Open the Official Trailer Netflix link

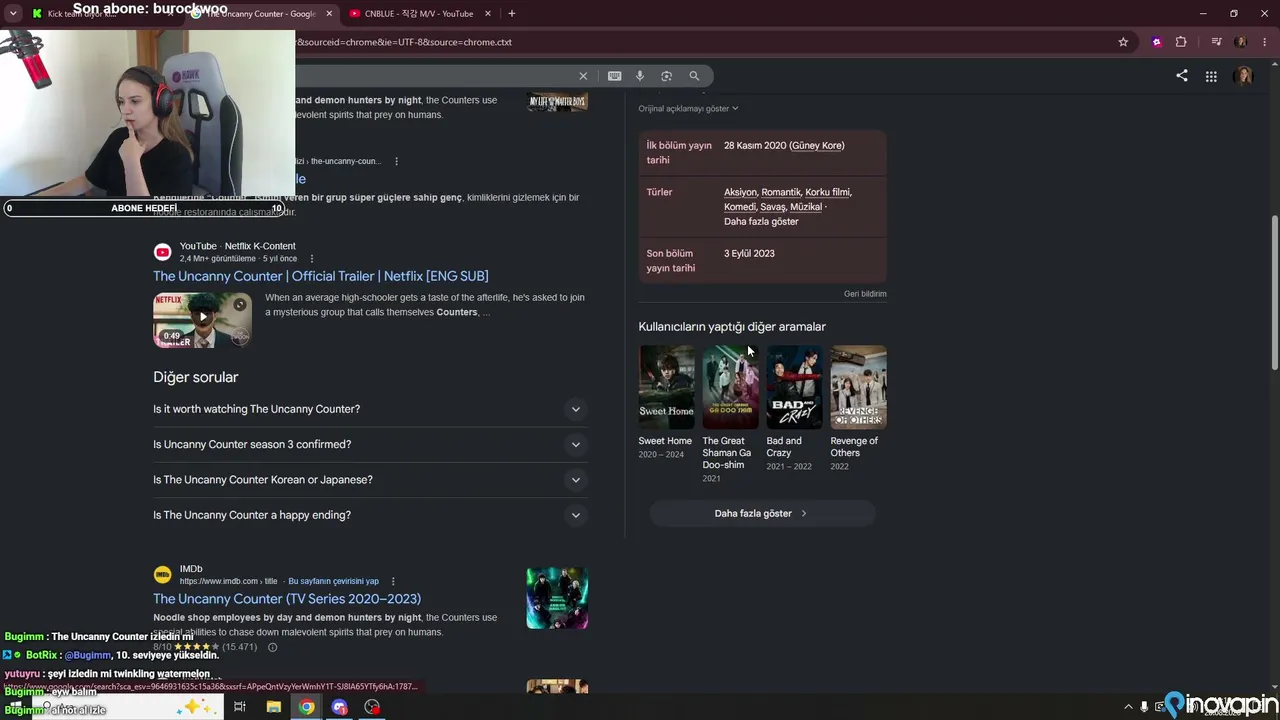click(321, 276)
